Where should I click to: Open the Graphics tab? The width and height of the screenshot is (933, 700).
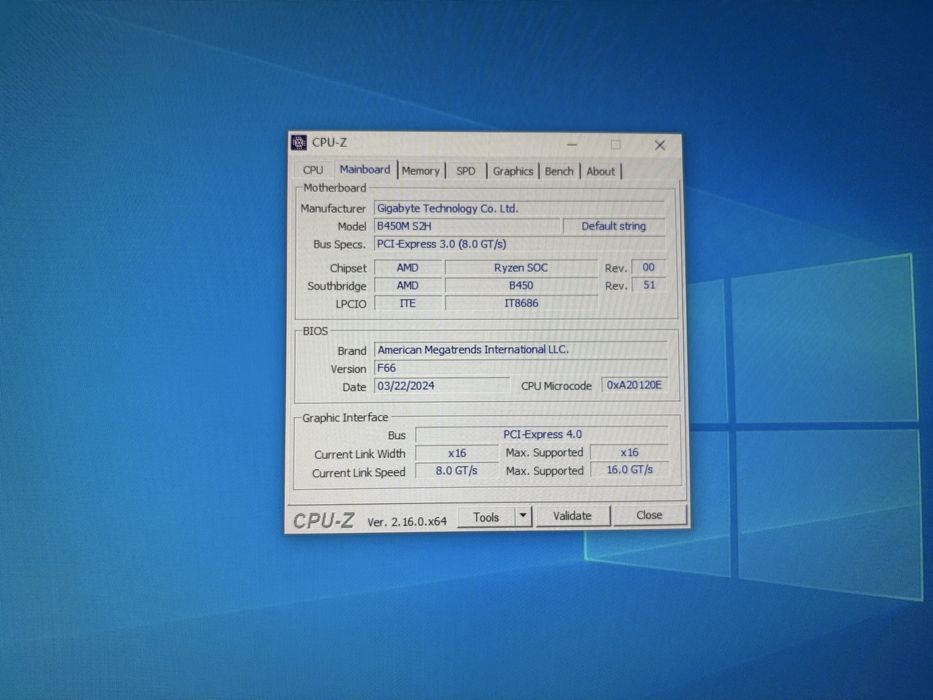pos(513,171)
